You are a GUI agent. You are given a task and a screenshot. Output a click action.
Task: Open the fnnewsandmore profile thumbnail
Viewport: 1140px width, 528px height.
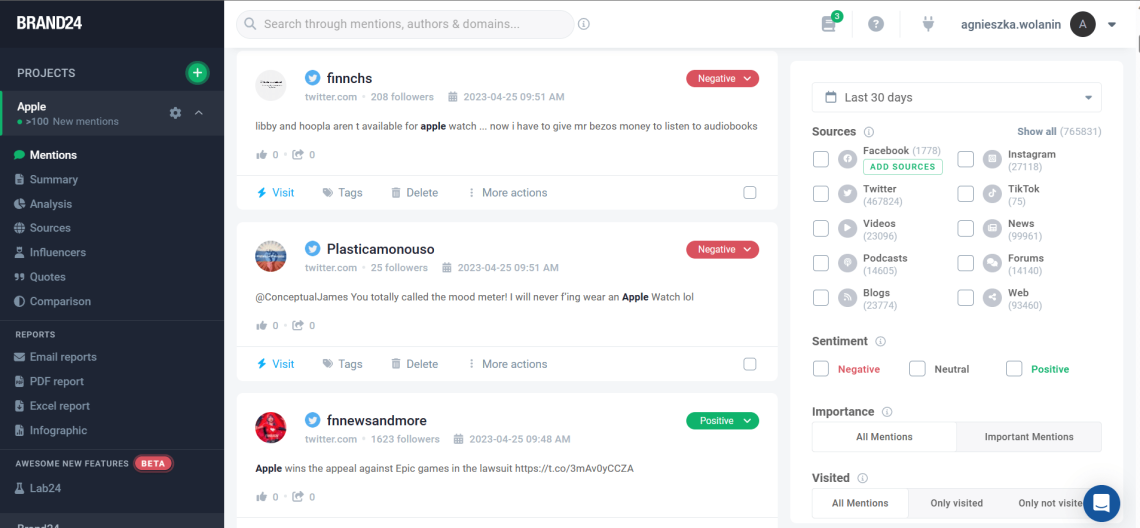pyautogui.click(x=271, y=428)
